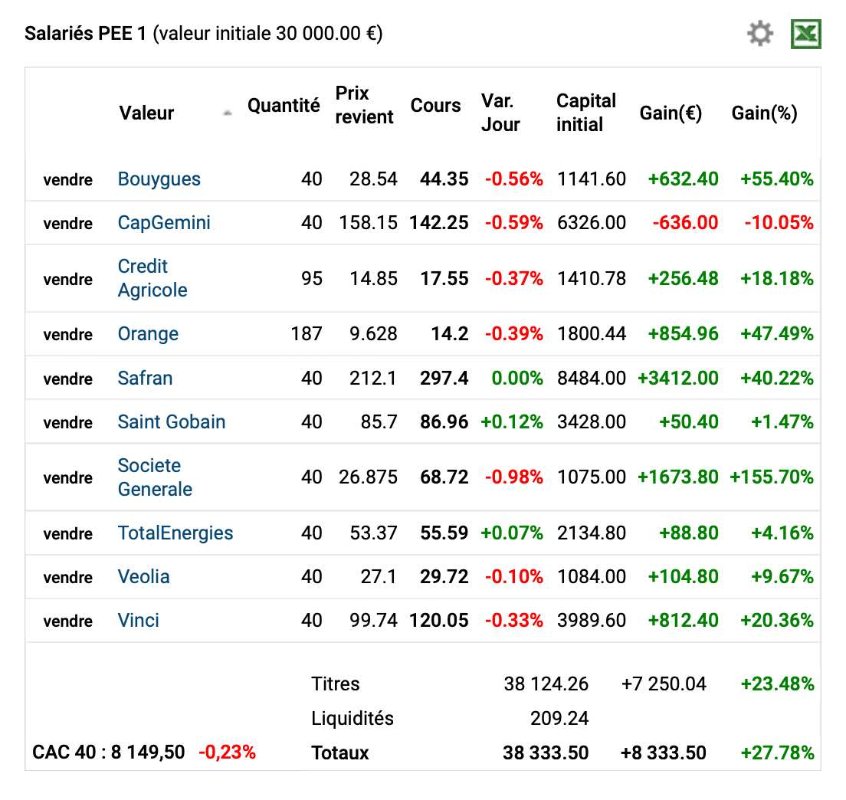
Task: Click the Cours column header
Action: (x=435, y=105)
